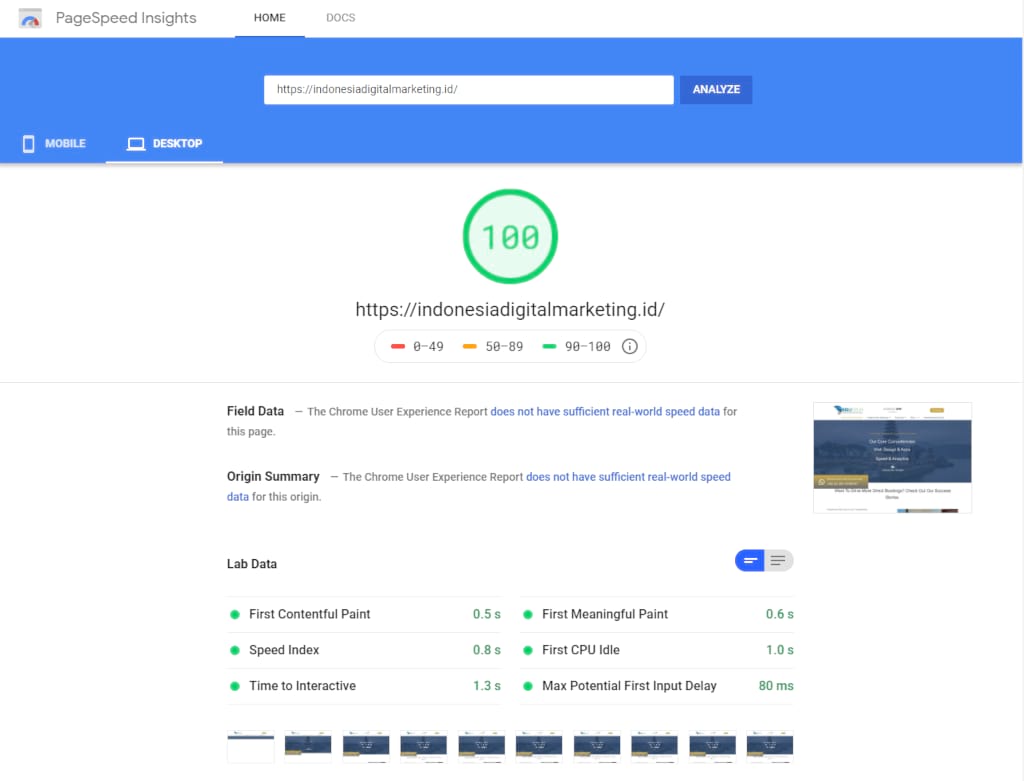
Task: Open Origin Summary insufficient speed data link
Action: [628, 477]
